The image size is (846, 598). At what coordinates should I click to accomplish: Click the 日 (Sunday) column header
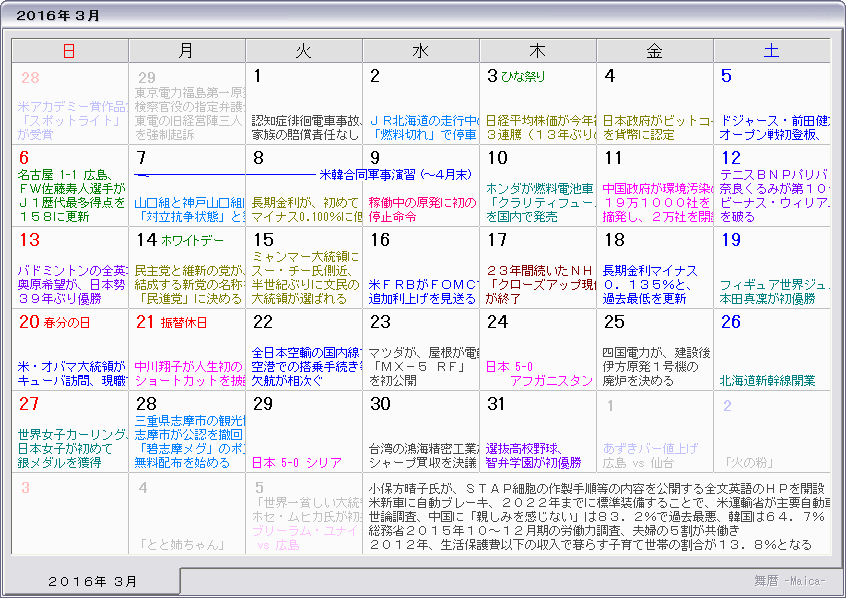[x=70, y=51]
